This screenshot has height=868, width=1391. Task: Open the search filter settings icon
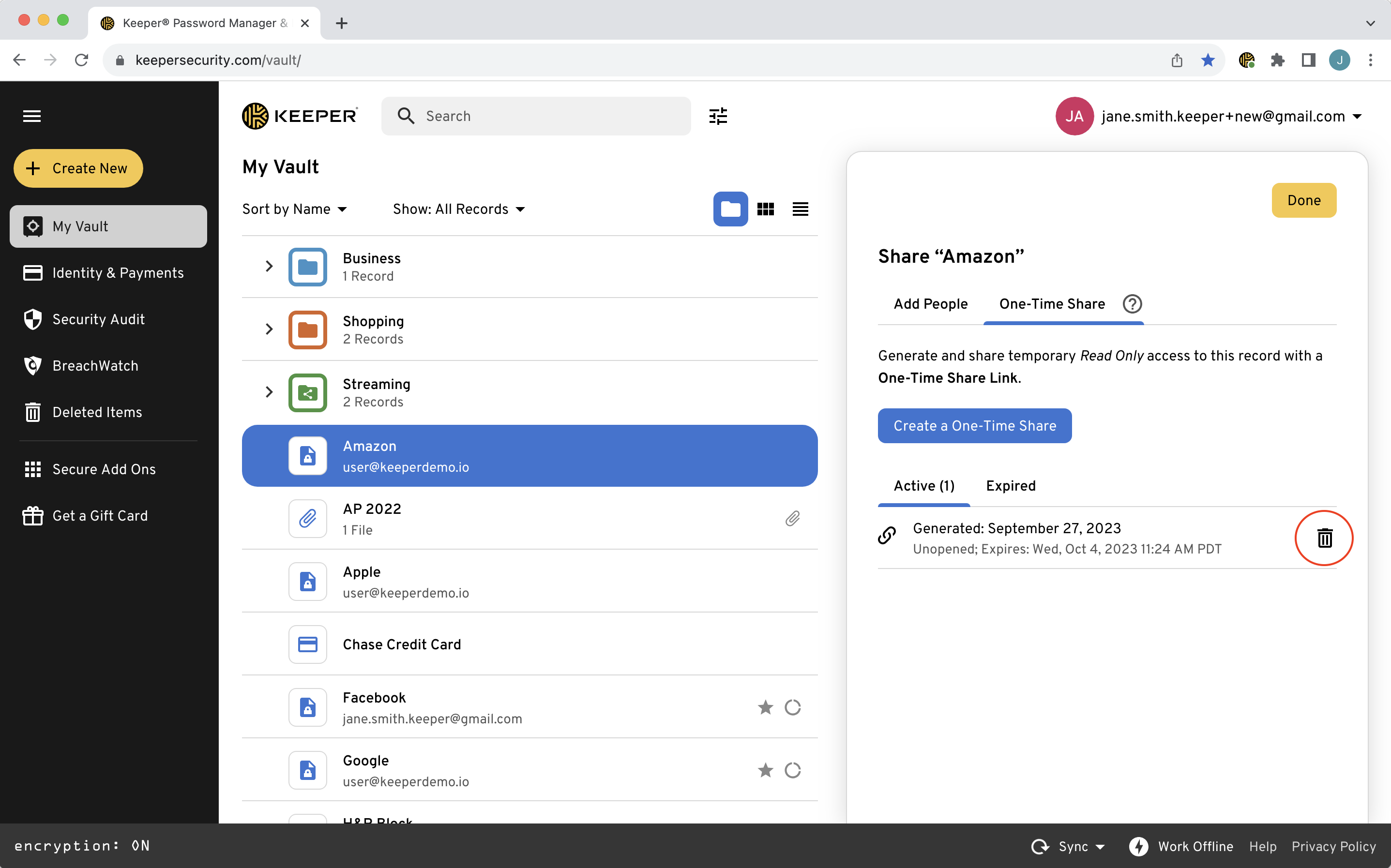point(718,116)
